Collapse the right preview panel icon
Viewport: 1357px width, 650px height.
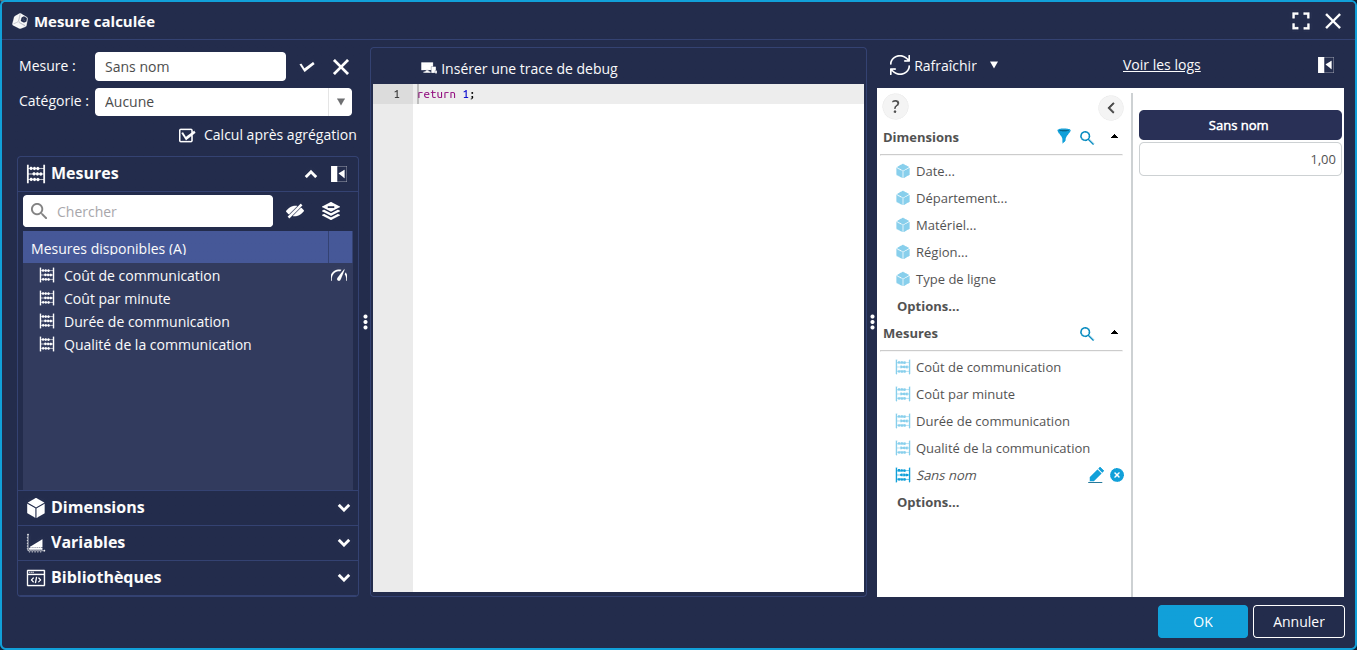(1325, 65)
